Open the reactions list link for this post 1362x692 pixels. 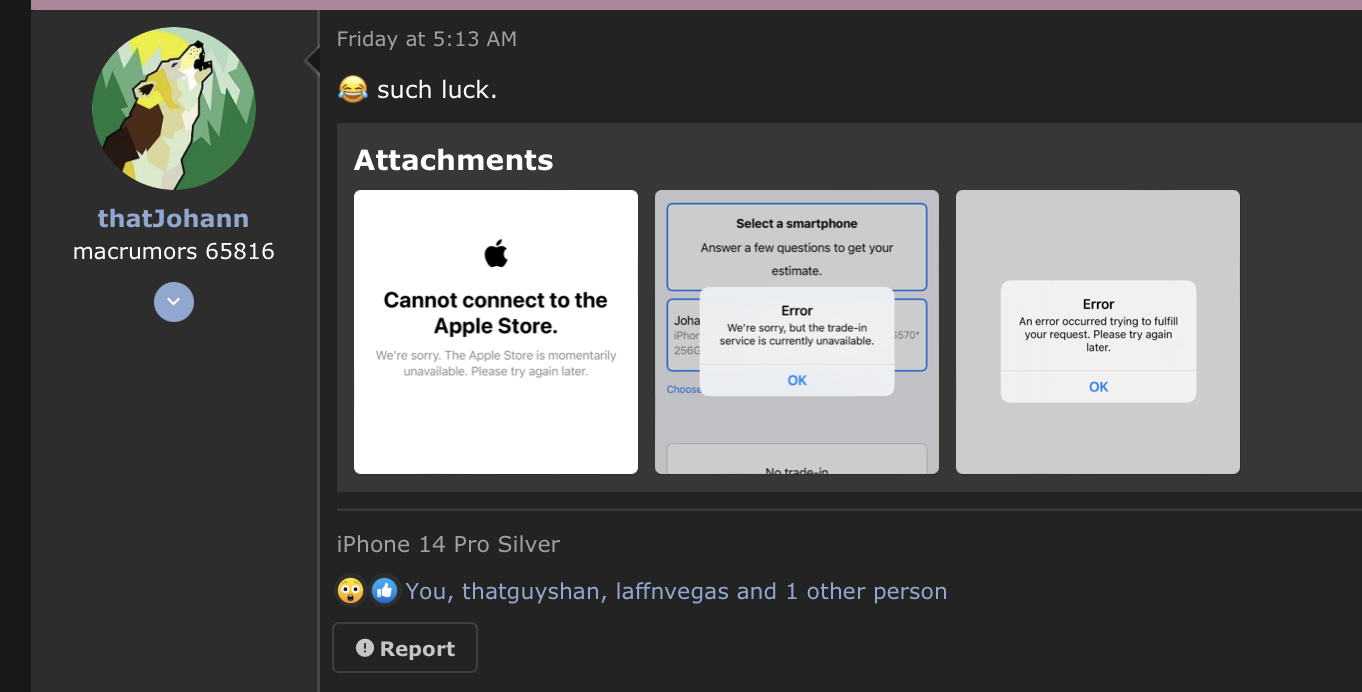coord(676,591)
